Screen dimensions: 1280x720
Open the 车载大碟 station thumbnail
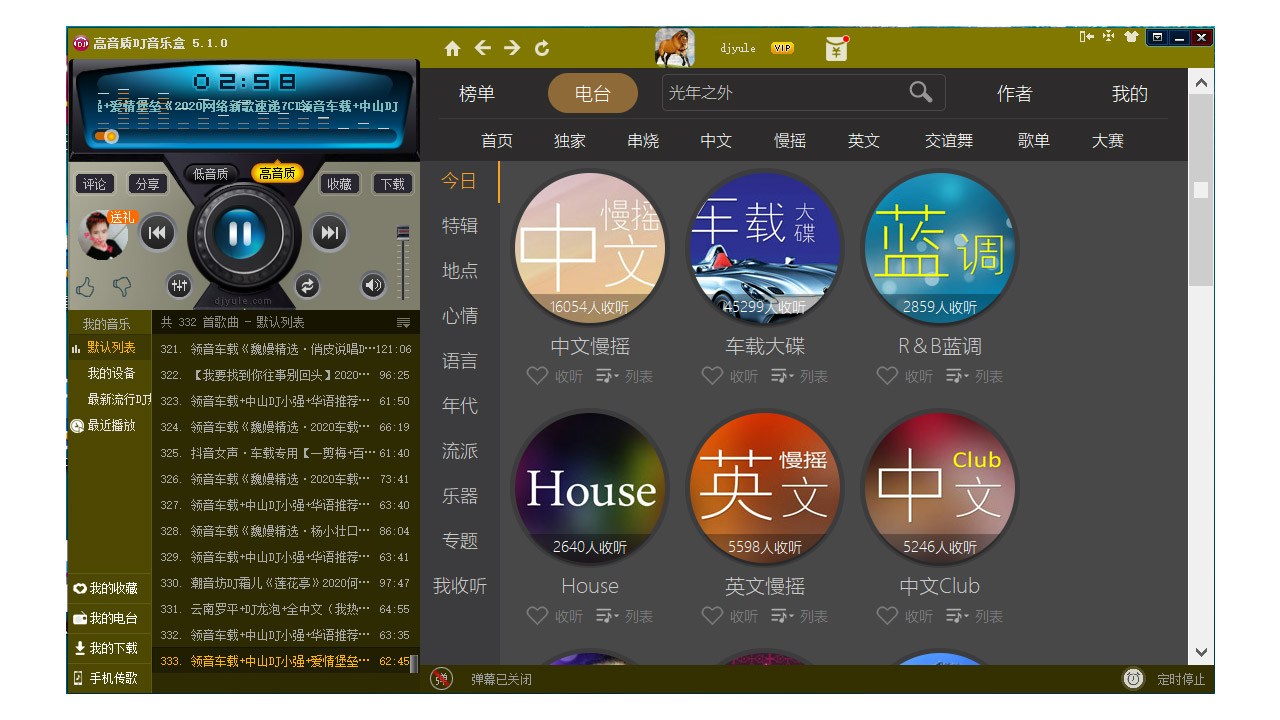click(765, 248)
